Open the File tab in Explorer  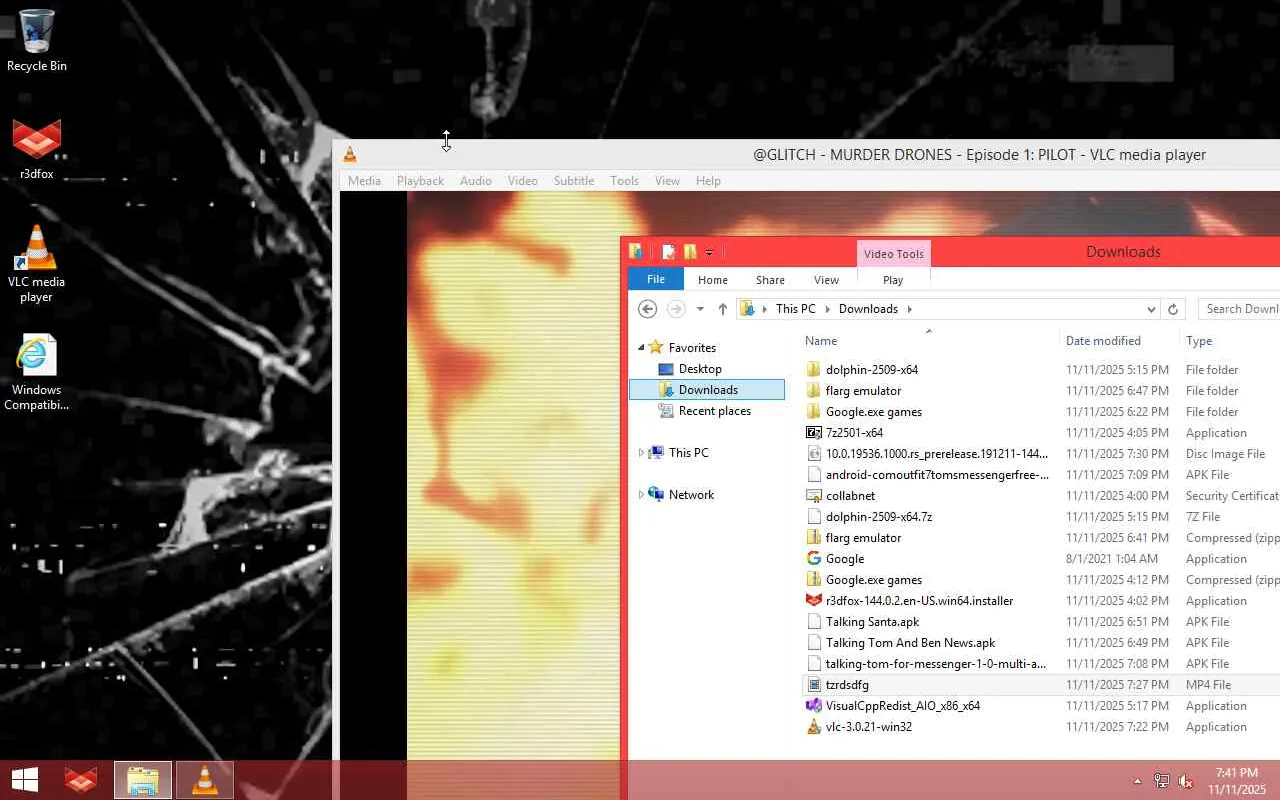click(656, 280)
